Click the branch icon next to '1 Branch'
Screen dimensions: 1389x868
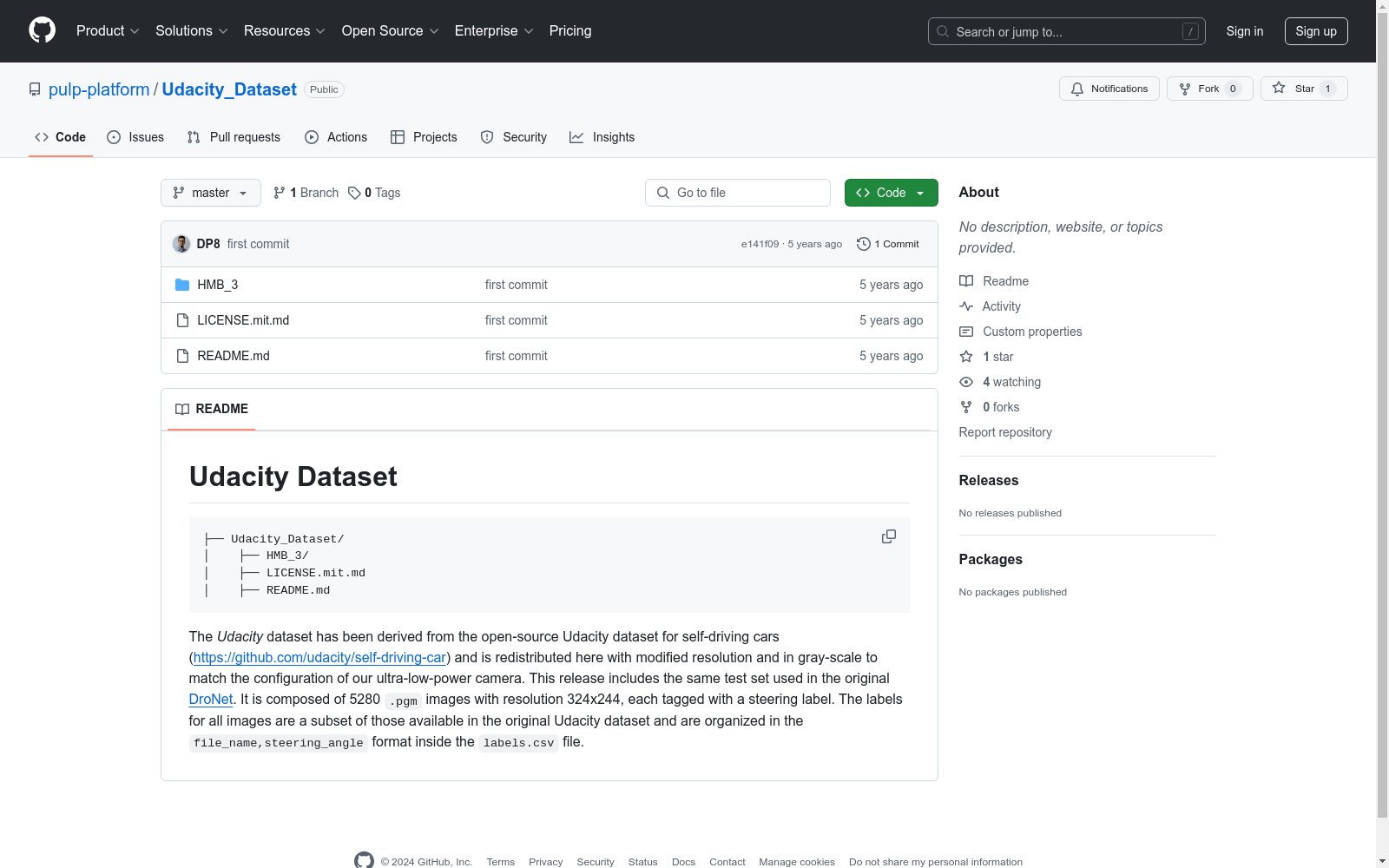click(280, 193)
